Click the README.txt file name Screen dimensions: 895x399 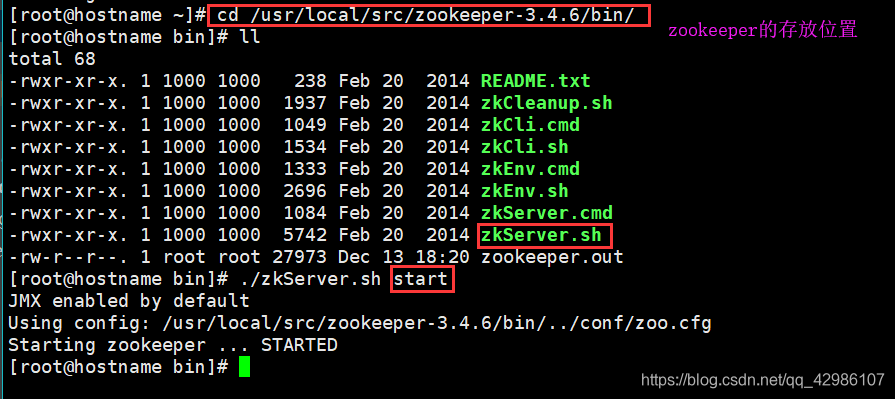pyautogui.click(x=535, y=81)
